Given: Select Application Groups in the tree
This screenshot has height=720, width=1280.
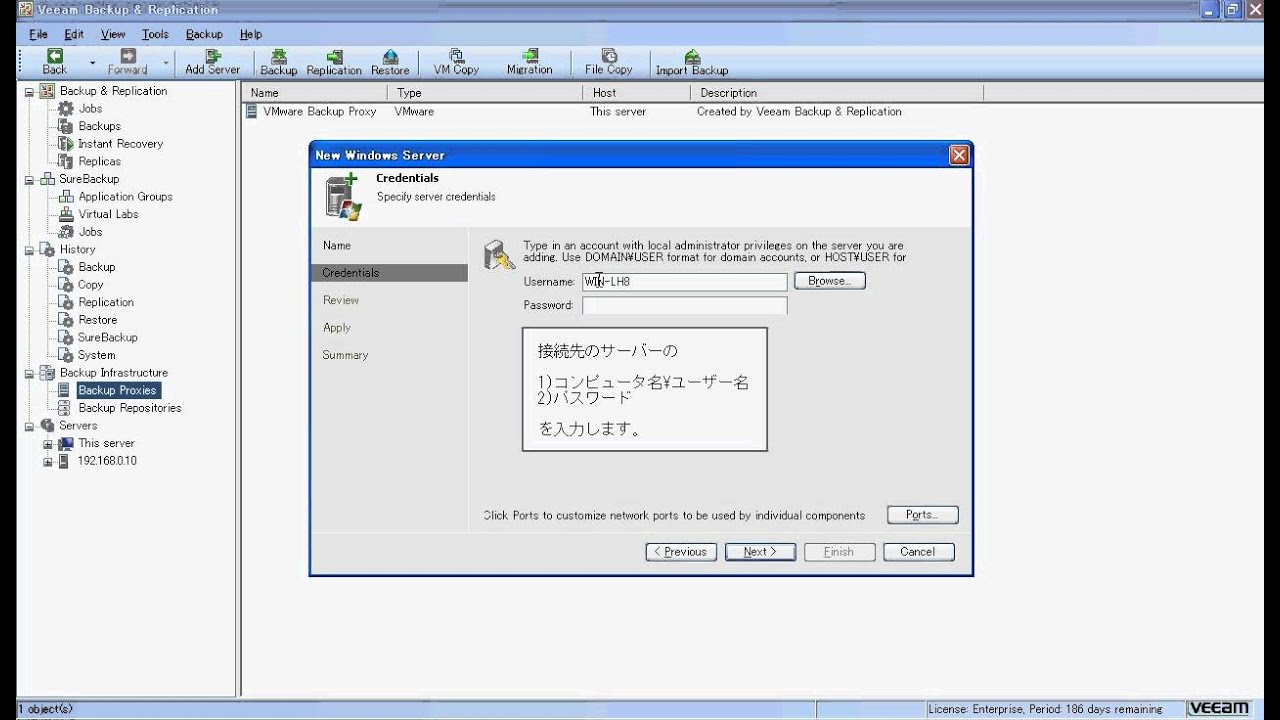Looking at the screenshot, I should click(x=125, y=197).
